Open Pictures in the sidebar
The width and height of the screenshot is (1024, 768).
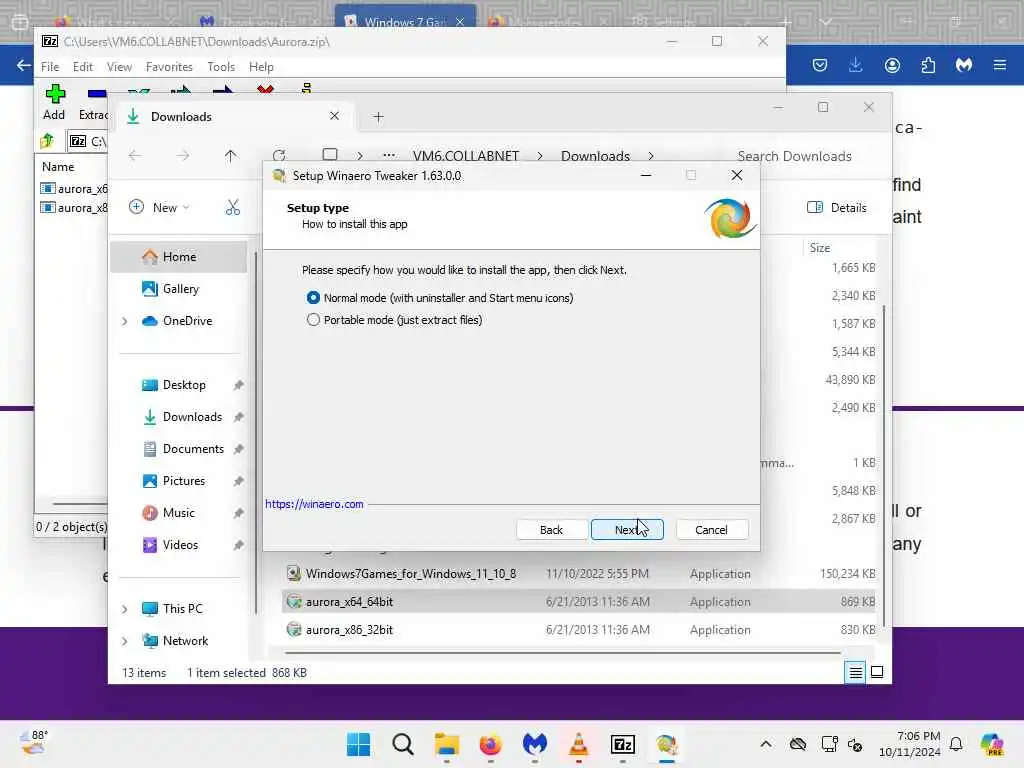(184, 481)
